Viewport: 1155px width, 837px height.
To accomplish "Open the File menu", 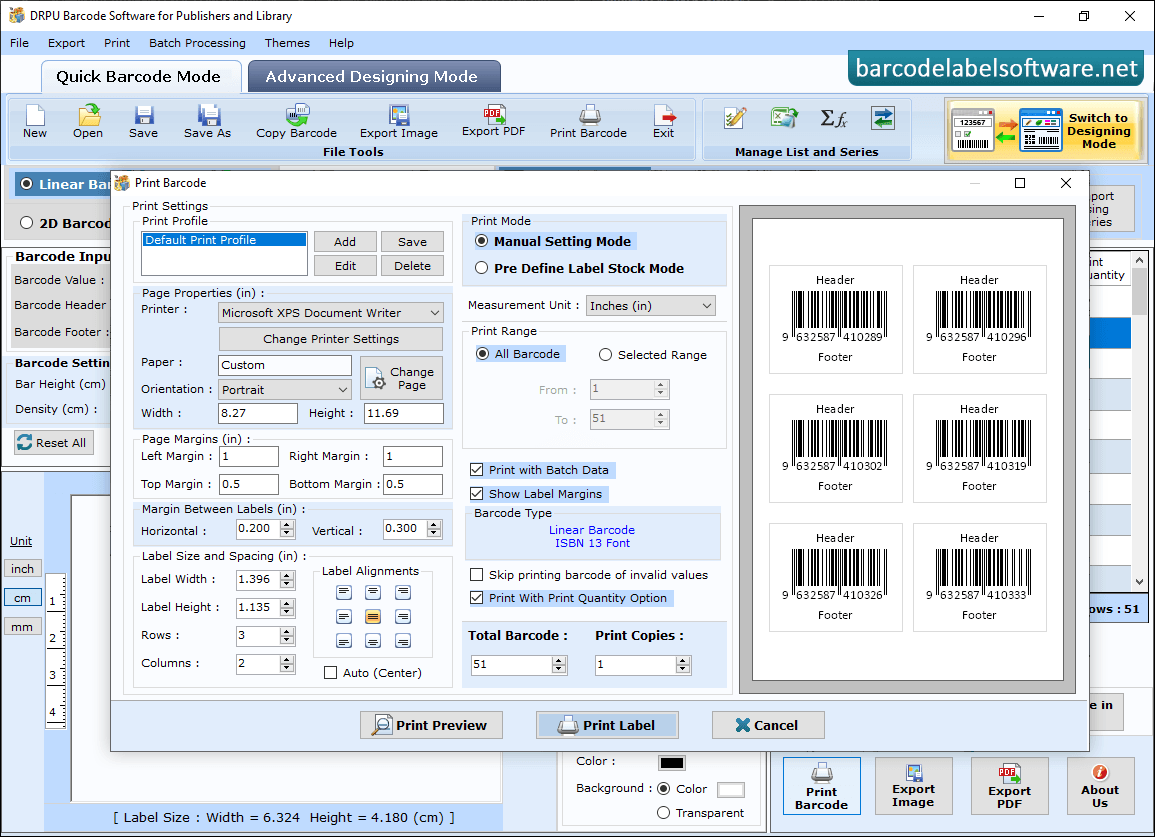I will [x=19, y=43].
